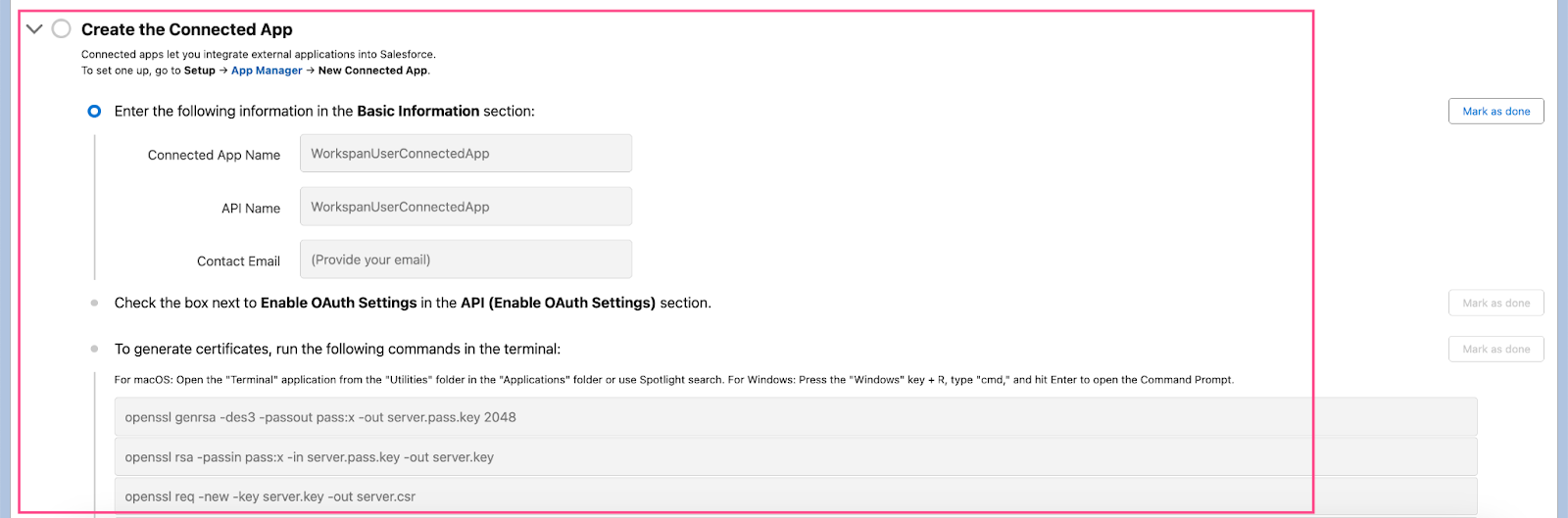Click Mark as done for Enable OAuth Settings
1568x518 pixels.
pyautogui.click(x=1495, y=304)
